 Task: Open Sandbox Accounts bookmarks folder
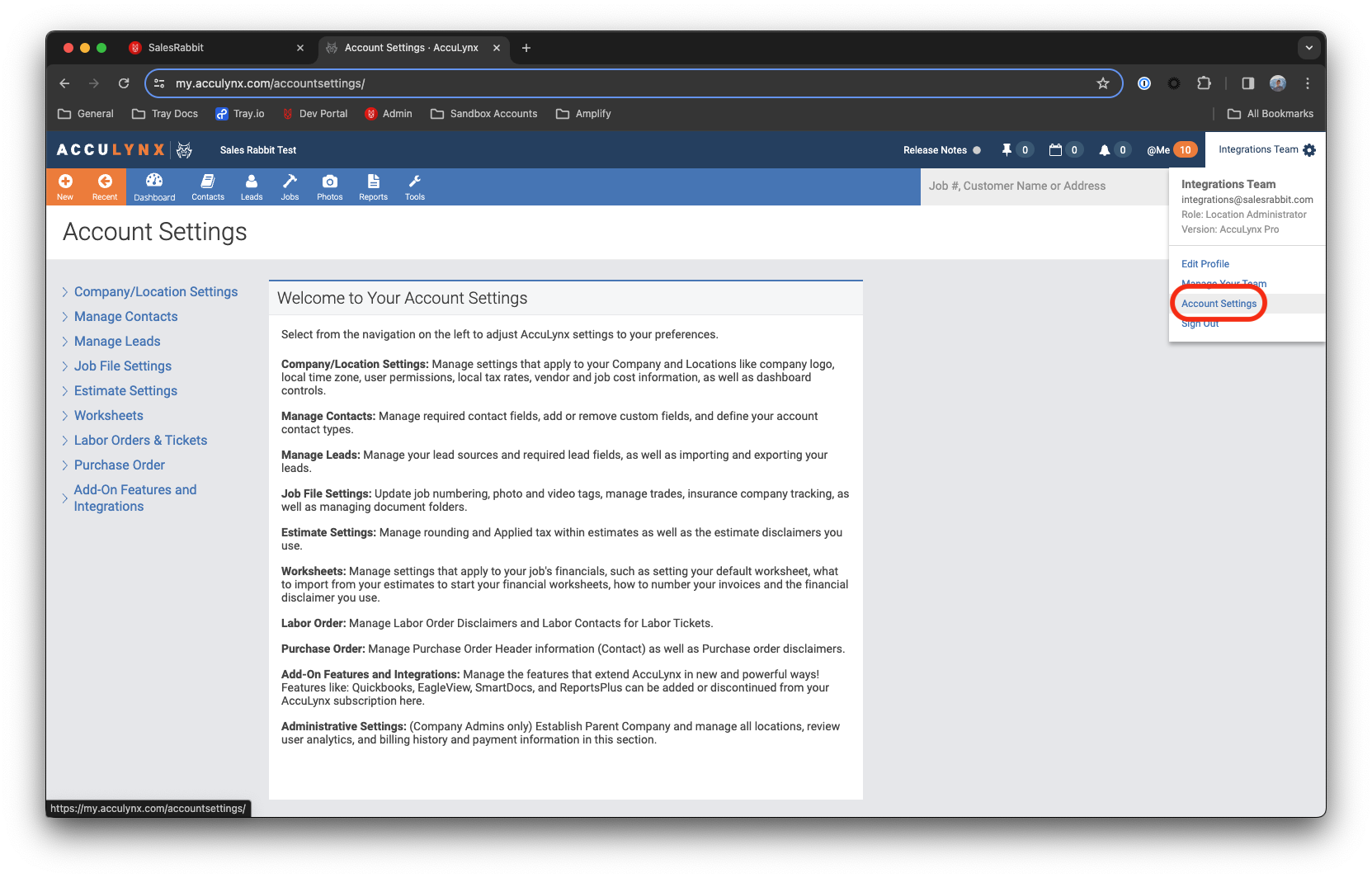[484, 114]
